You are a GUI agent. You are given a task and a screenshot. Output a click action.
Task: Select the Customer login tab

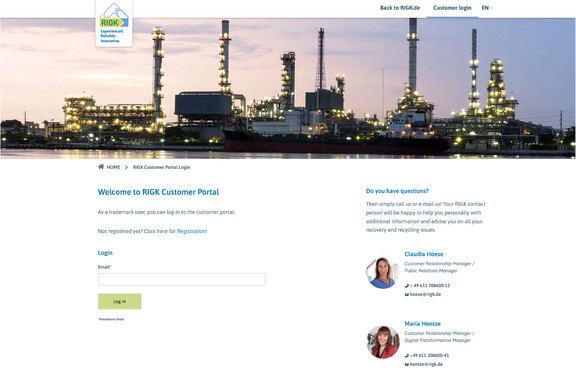coord(452,8)
